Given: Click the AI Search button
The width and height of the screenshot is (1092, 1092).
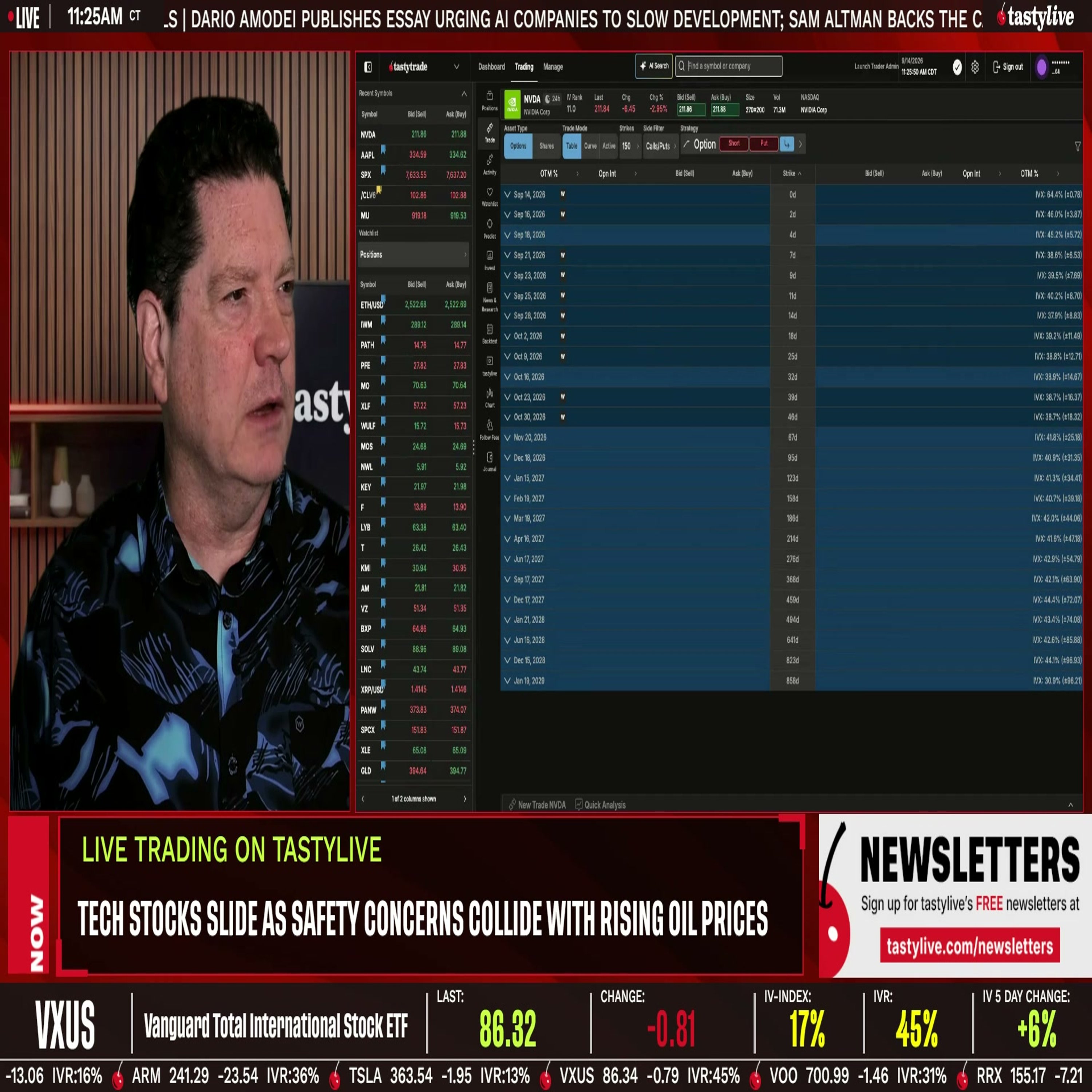Looking at the screenshot, I should click(654, 66).
